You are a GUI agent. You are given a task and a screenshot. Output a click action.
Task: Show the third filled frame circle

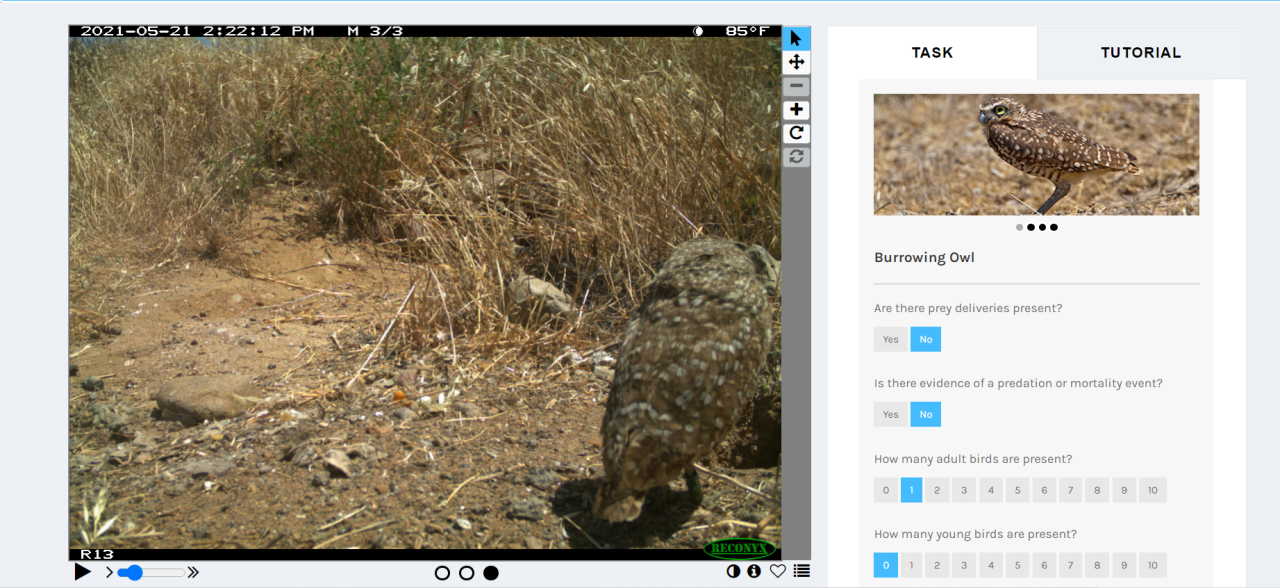(x=491, y=573)
